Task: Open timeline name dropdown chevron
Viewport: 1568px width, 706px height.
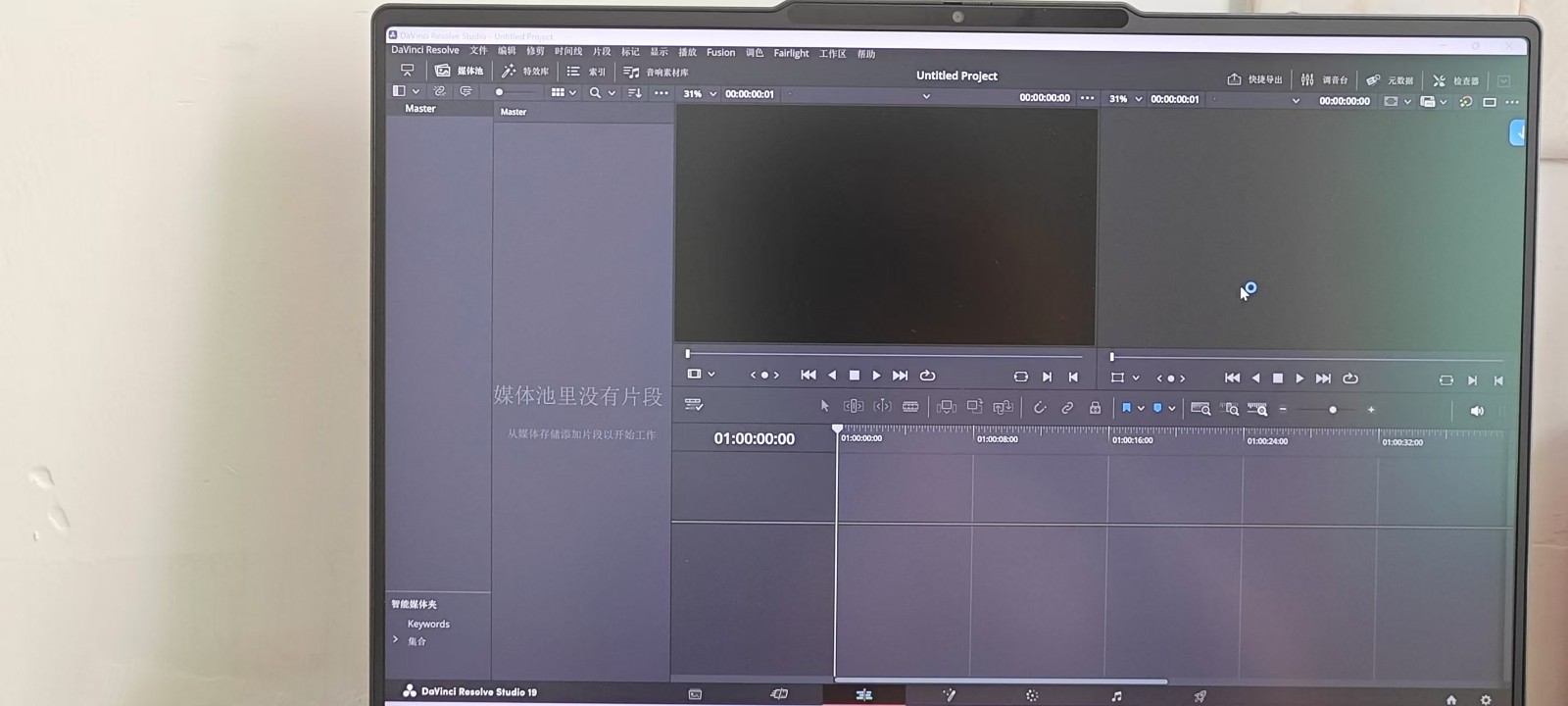Action: tap(1296, 100)
